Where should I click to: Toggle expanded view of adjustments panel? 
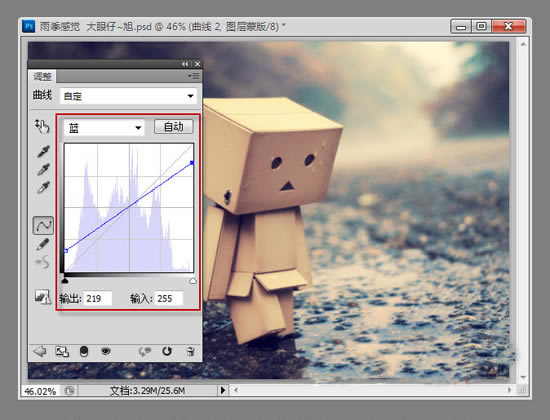(x=62, y=351)
